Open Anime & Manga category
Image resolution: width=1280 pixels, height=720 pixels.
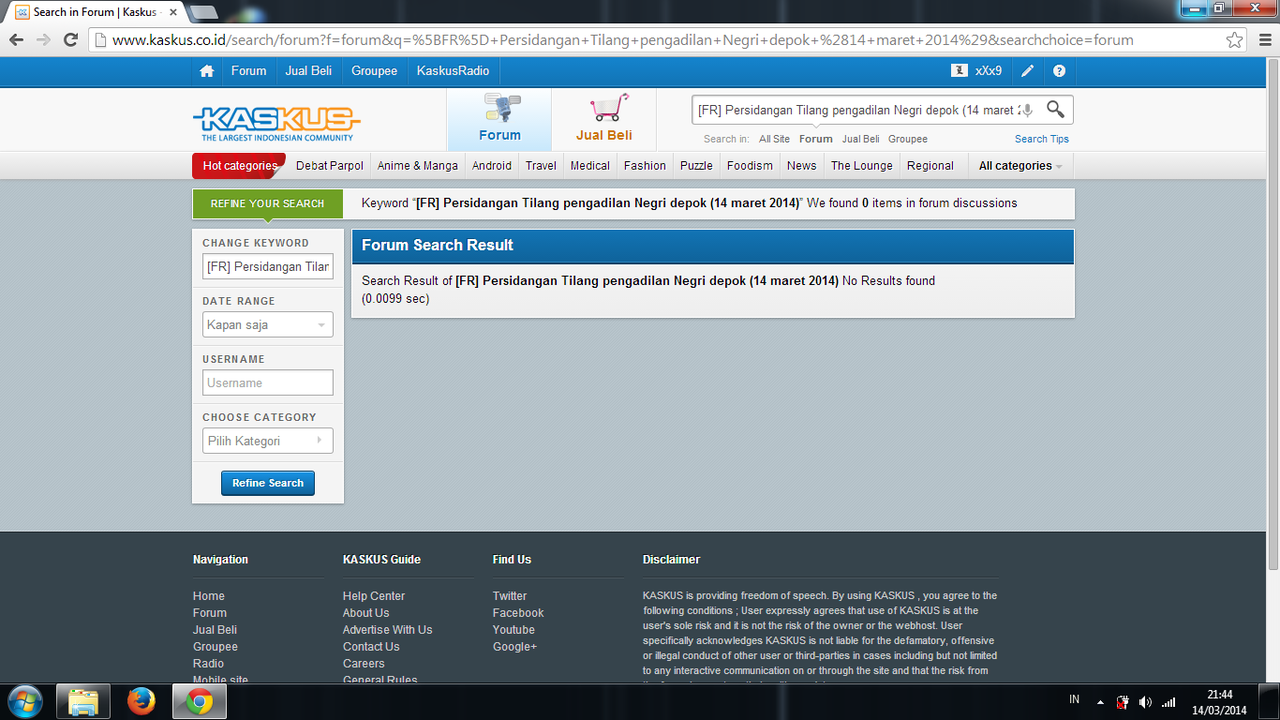(x=418, y=166)
